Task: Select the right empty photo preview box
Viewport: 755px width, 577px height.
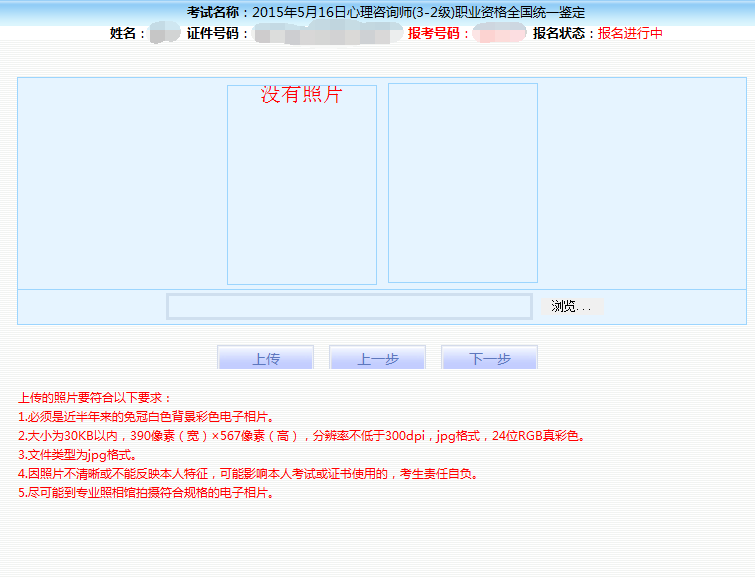Action: (x=462, y=183)
